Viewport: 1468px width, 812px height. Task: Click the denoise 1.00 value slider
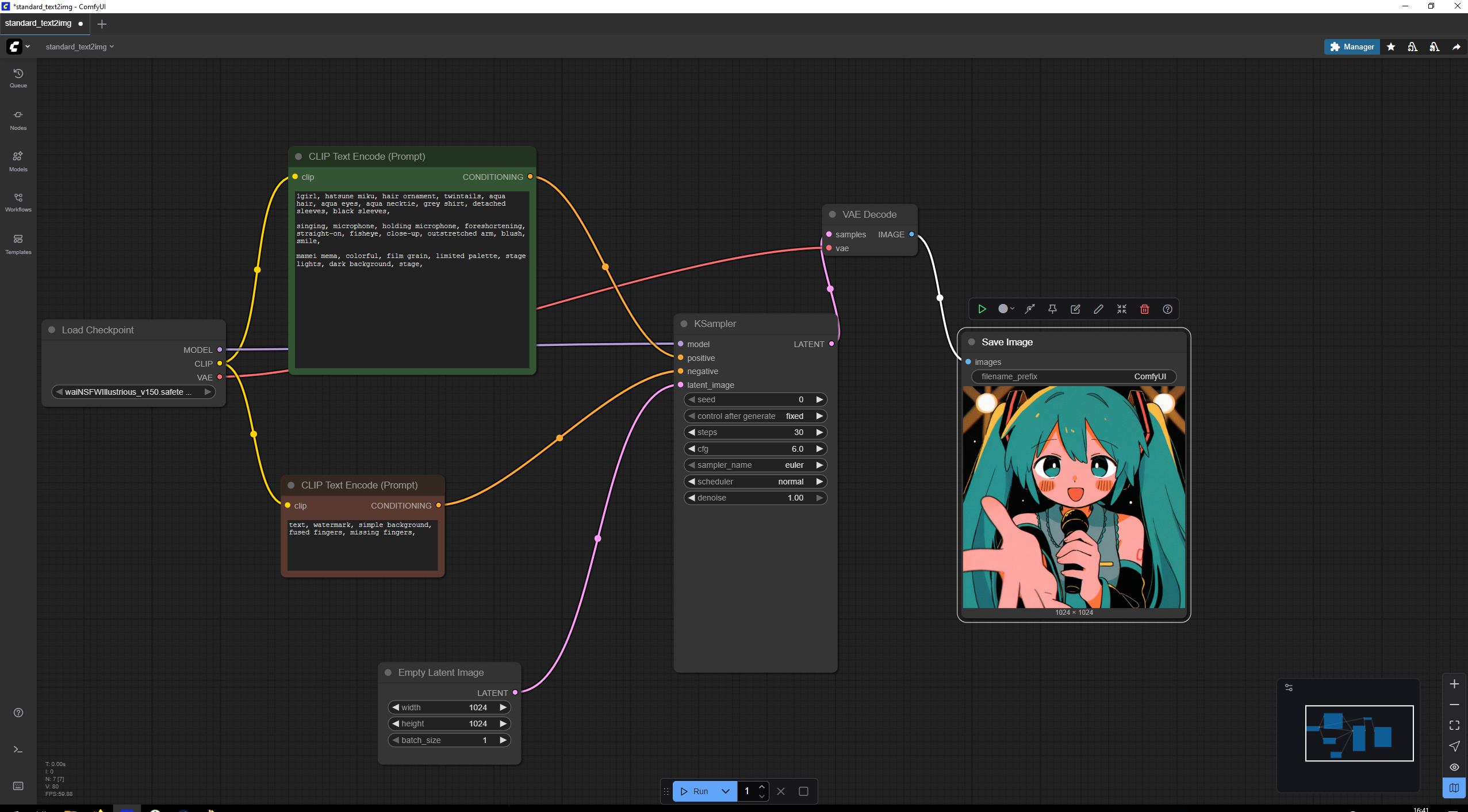pyautogui.click(x=755, y=498)
